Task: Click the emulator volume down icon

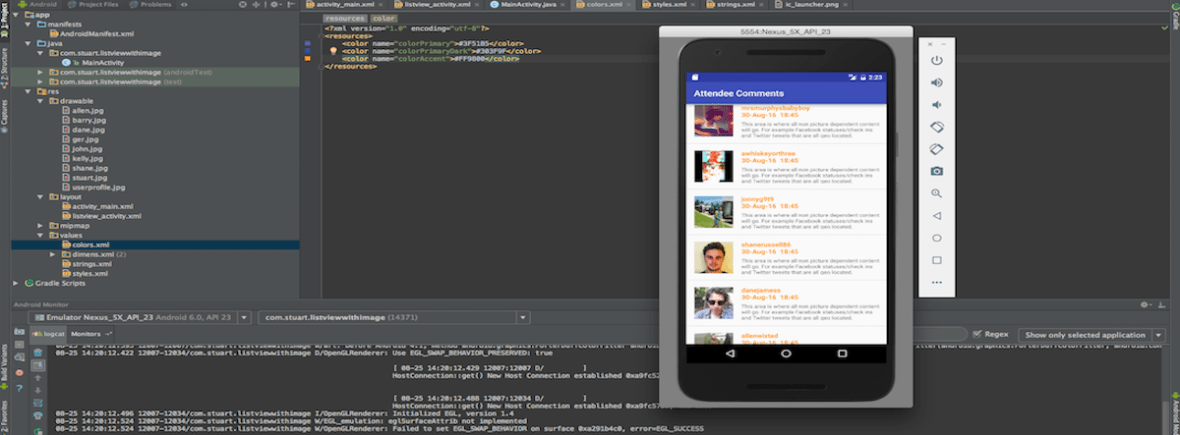Action: pos(937,105)
